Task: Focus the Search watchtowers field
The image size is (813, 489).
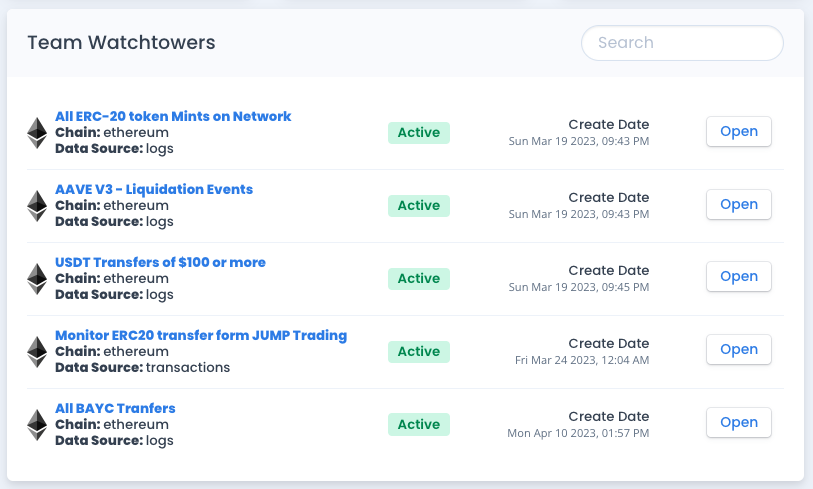Action: [682, 43]
